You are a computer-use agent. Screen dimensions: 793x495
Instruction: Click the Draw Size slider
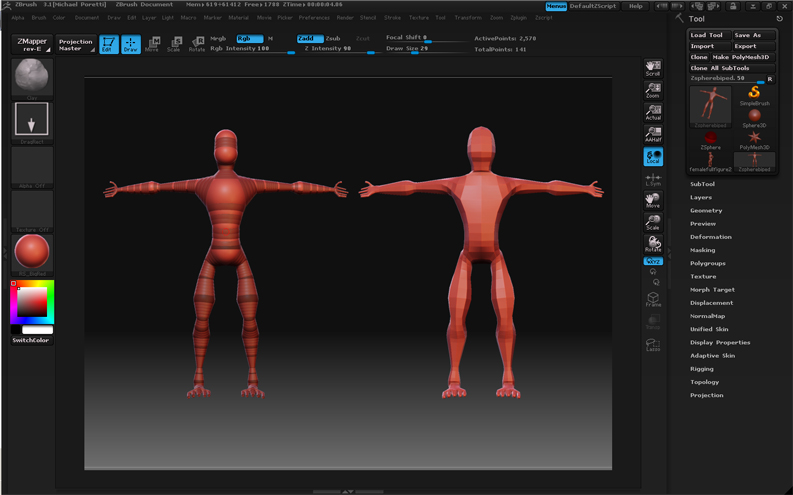click(x=426, y=49)
